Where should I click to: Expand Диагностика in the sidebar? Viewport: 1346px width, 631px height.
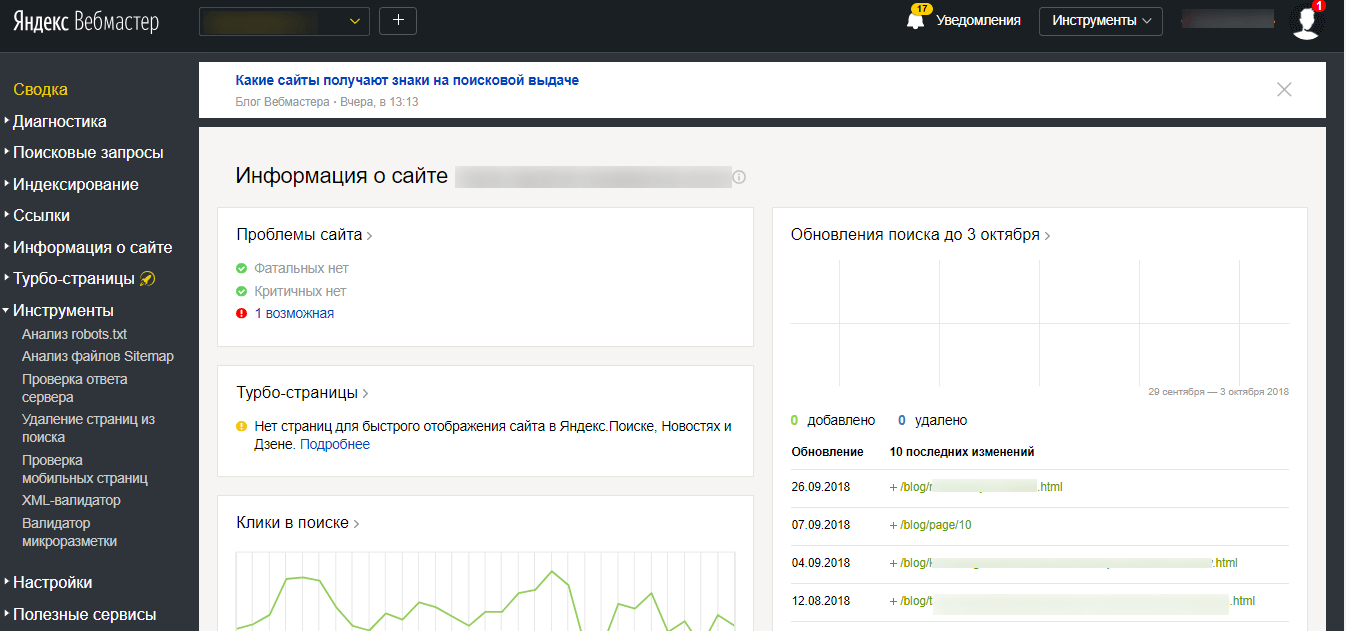pos(59,122)
